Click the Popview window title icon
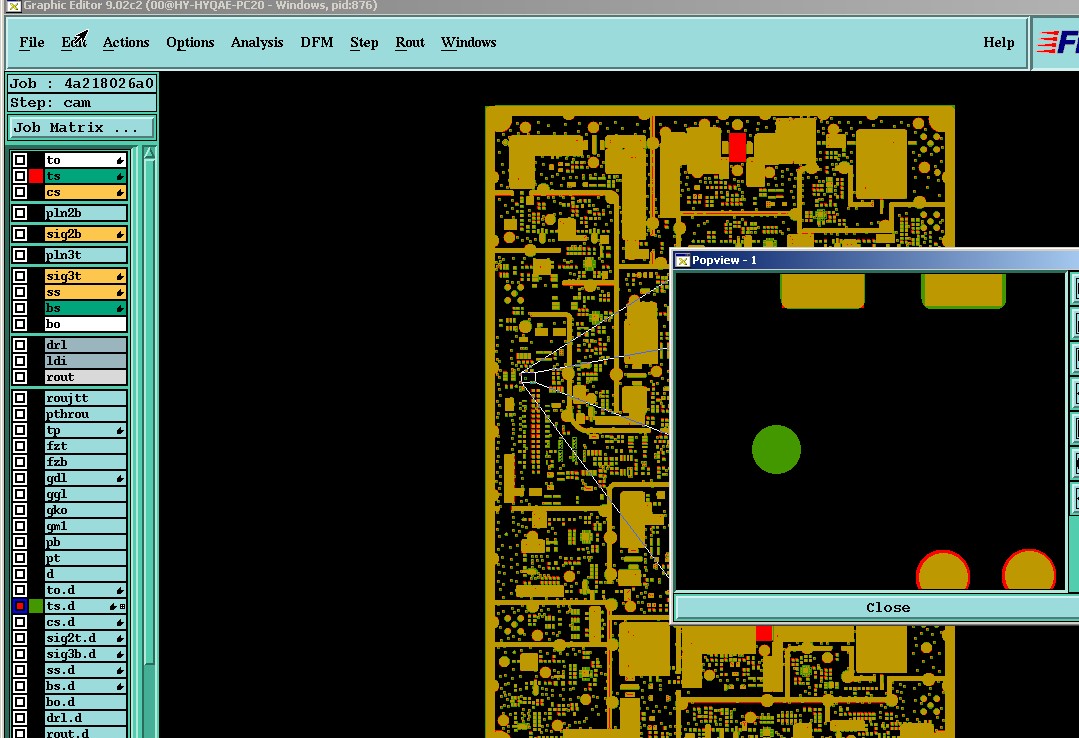This screenshot has height=738, width=1079. [683, 260]
